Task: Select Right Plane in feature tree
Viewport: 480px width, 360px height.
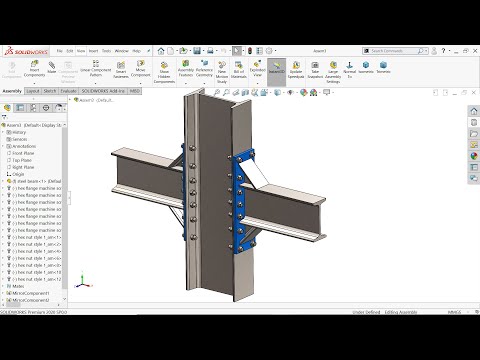Action: [x=20, y=167]
